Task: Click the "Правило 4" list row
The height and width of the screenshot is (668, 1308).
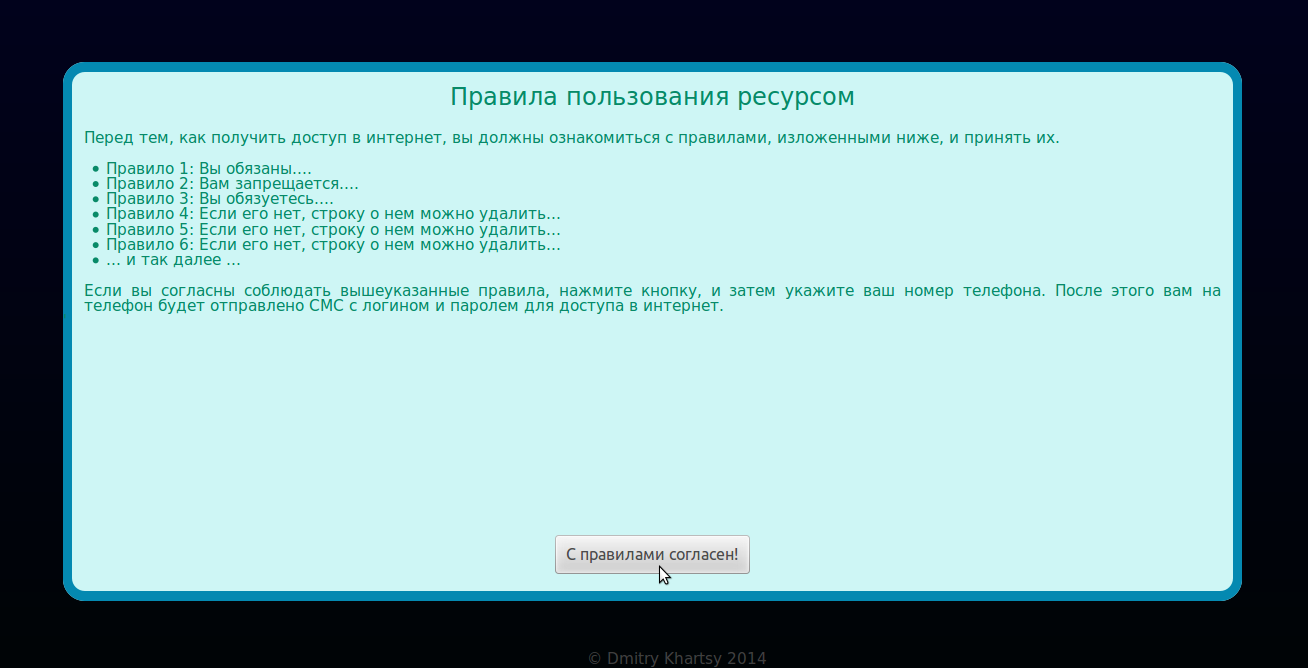Action: tap(333, 214)
